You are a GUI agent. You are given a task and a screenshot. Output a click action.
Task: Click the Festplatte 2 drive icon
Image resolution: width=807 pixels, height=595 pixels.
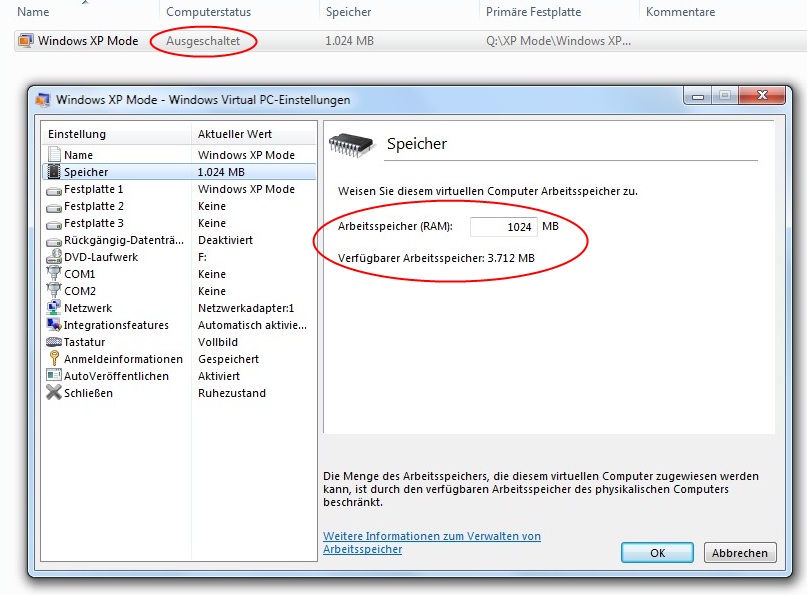pyautogui.click(x=54, y=207)
